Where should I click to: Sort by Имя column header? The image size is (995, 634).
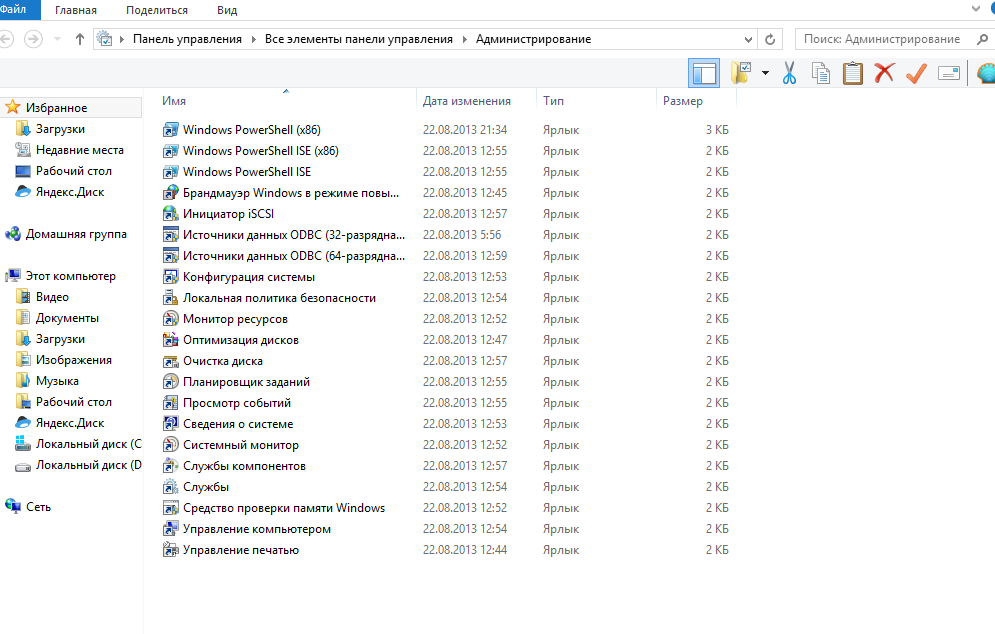tap(174, 101)
